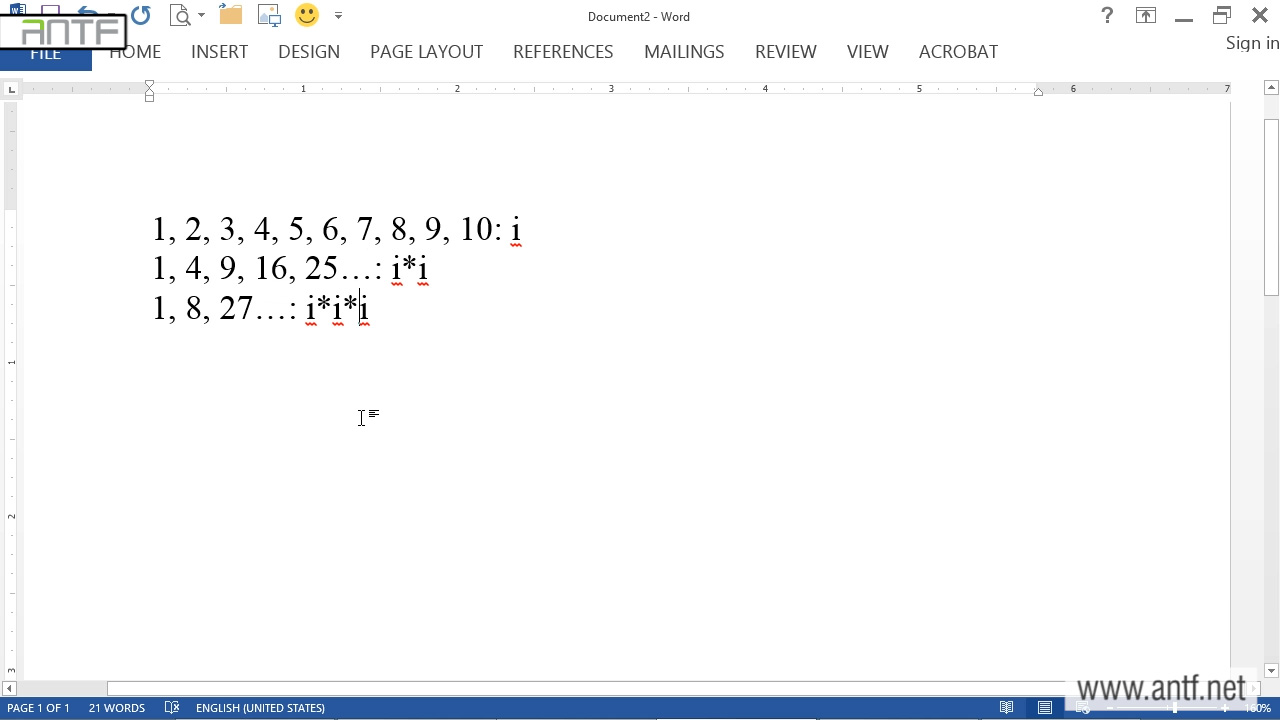Click the Sign in link
Screen dimensions: 1280x720
click(x=1252, y=43)
